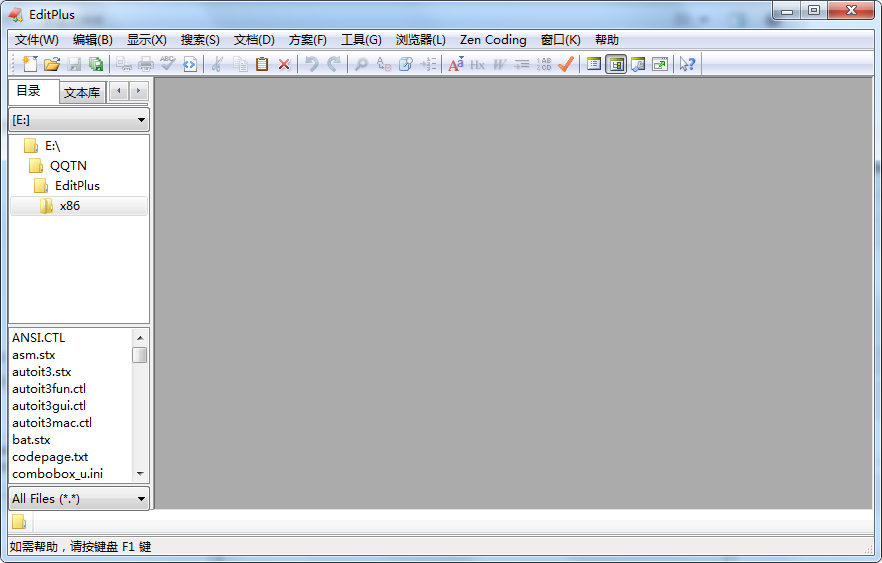The image size is (882, 563).
Task: Click the orange checkmark icon
Action: pyautogui.click(x=566, y=64)
